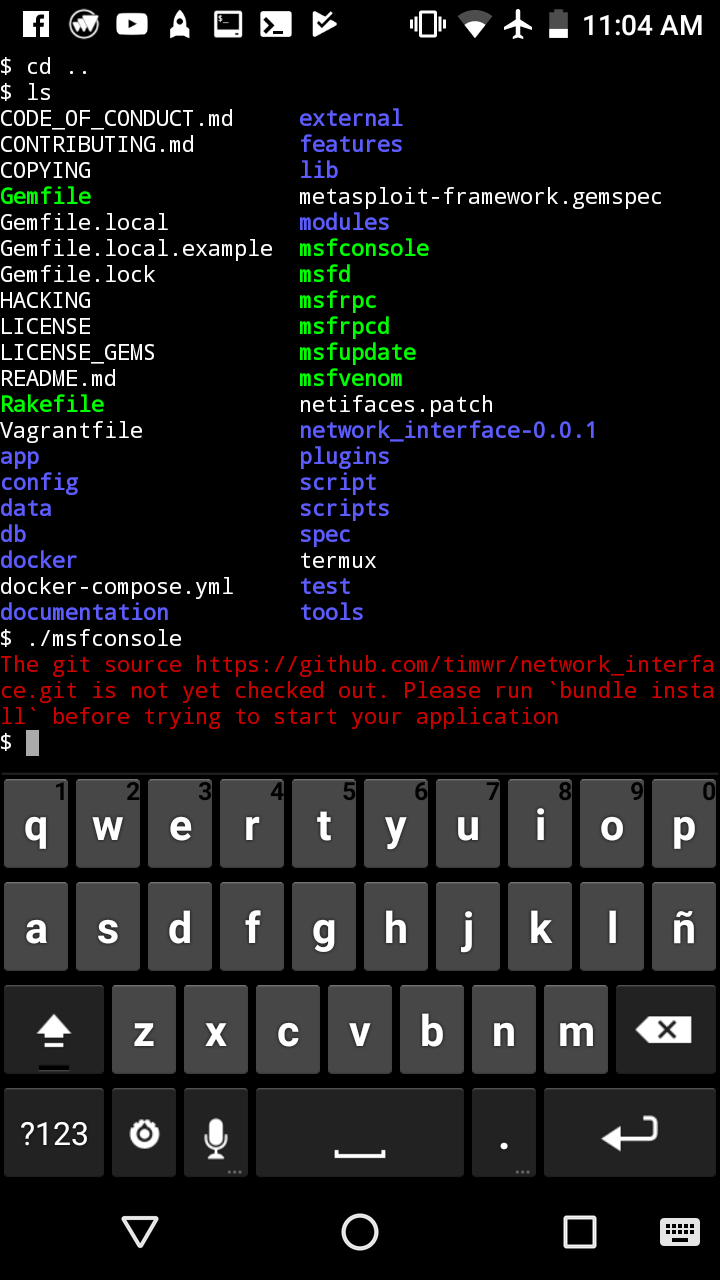Tap the msfconsole file name in listing
720x1280 pixels.
[x=364, y=248]
